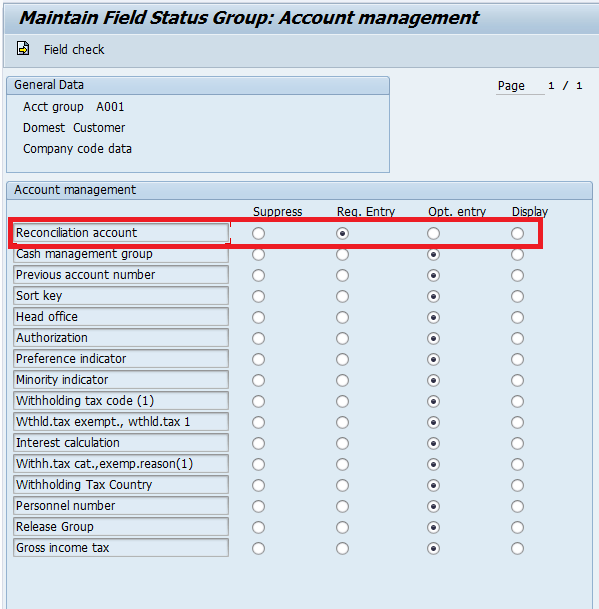Set Cash management group to Display
Viewport: 599px width, 609px height.
pos(517,254)
